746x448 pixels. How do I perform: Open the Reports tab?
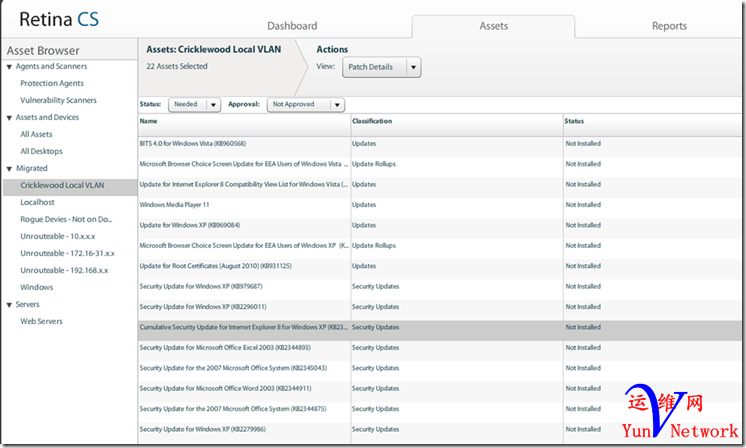(x=669, y=26)
